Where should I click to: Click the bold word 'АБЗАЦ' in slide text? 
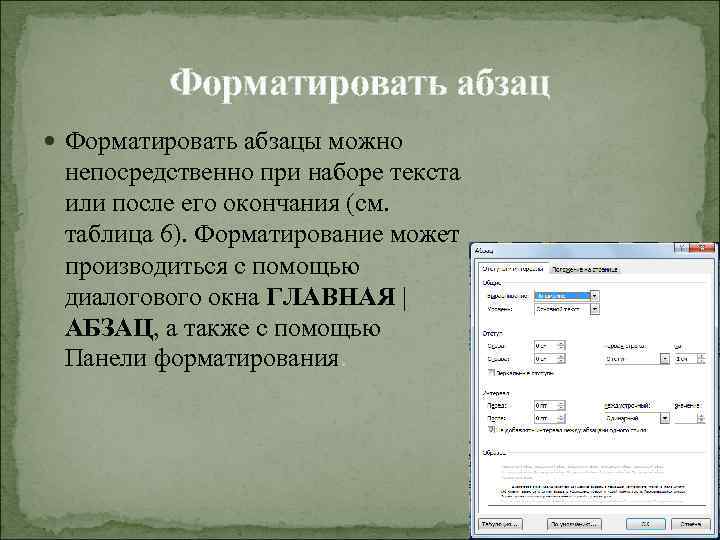pyautogui.click(x=109, y=329)
